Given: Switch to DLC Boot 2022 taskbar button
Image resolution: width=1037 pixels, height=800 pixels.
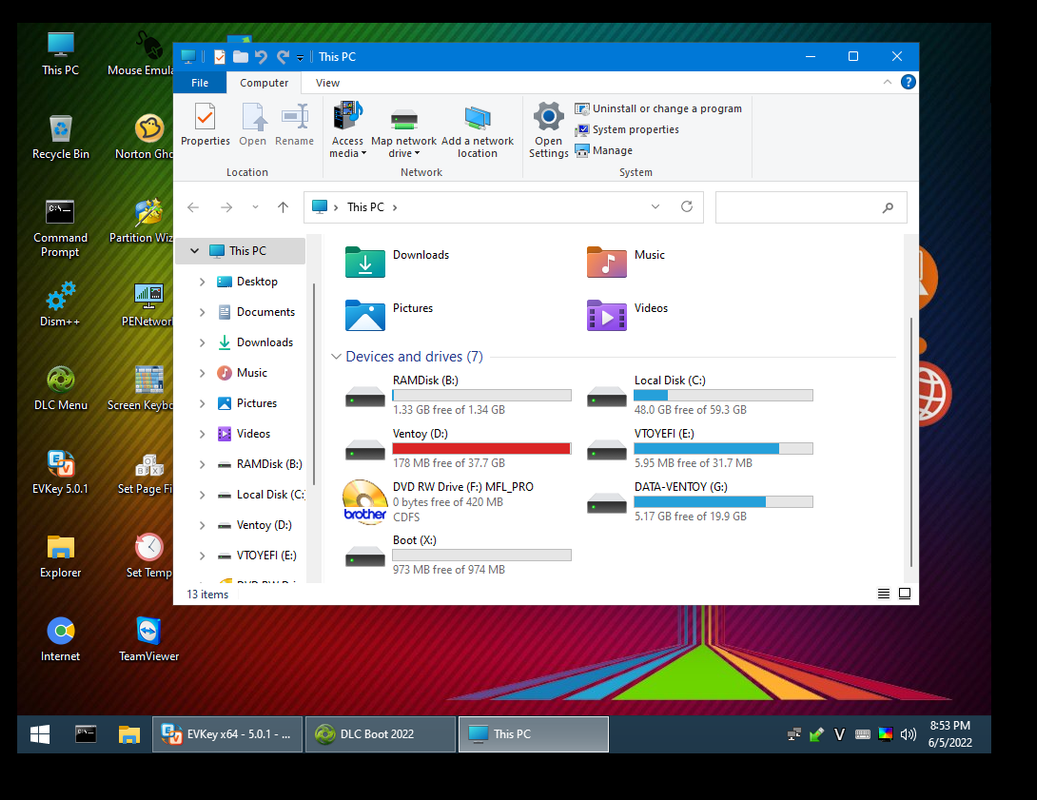Looking at the screenshot, I should pyautogui.click(x=381, y=734).
